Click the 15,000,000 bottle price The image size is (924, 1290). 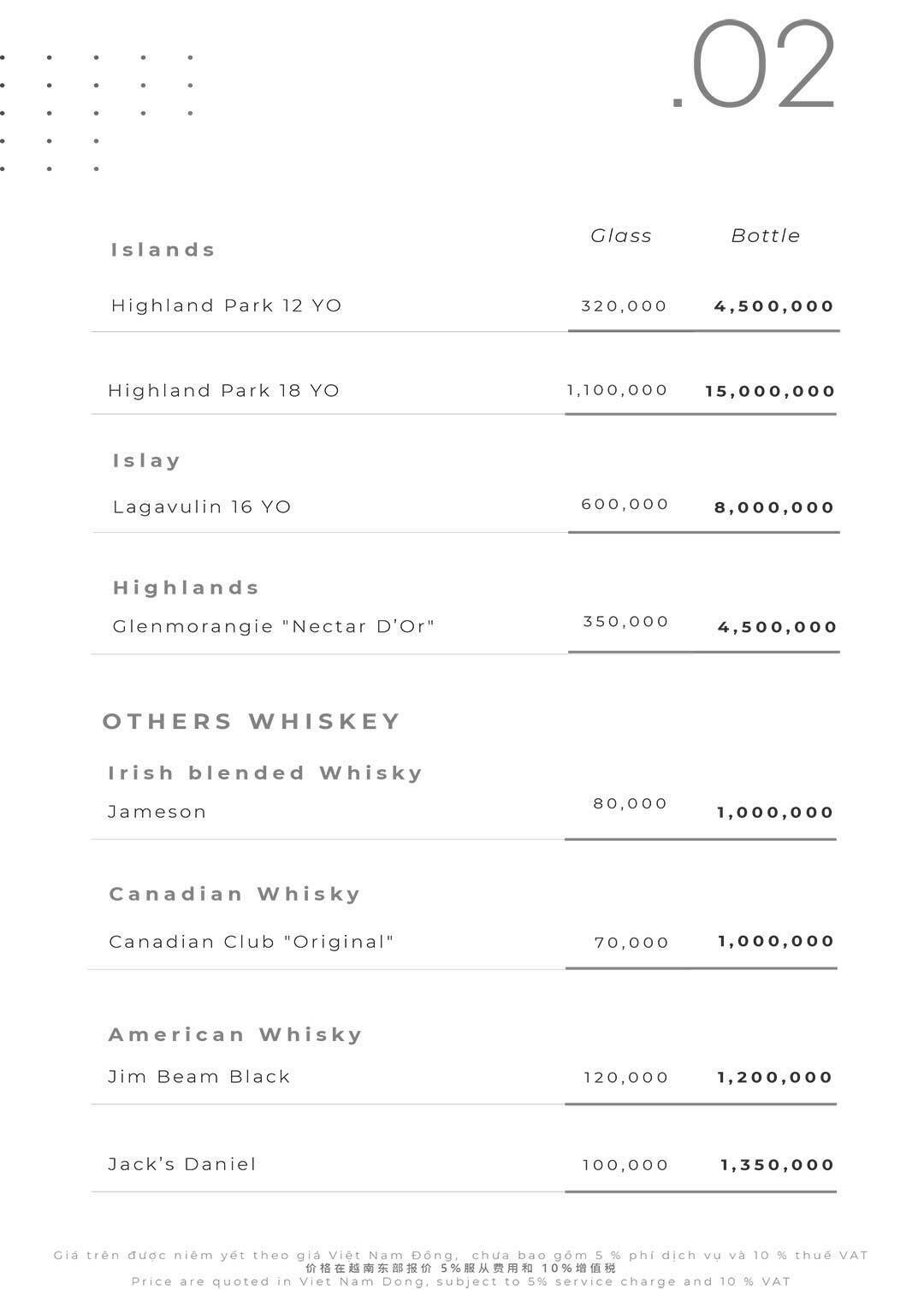(x=769, y=391)
